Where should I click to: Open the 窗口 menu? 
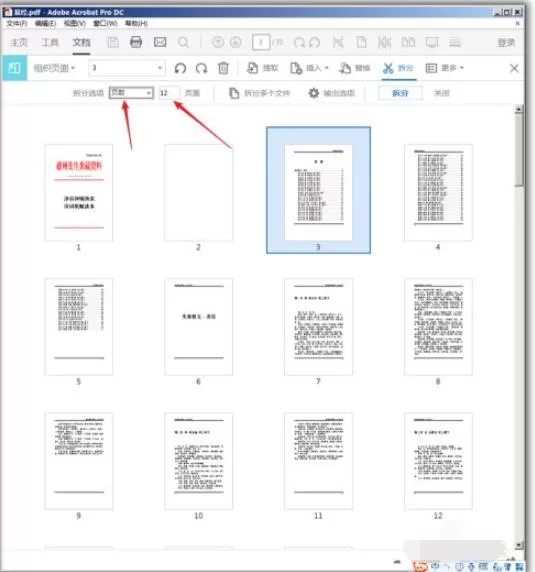pyautogui.click(x=105, y=23)
